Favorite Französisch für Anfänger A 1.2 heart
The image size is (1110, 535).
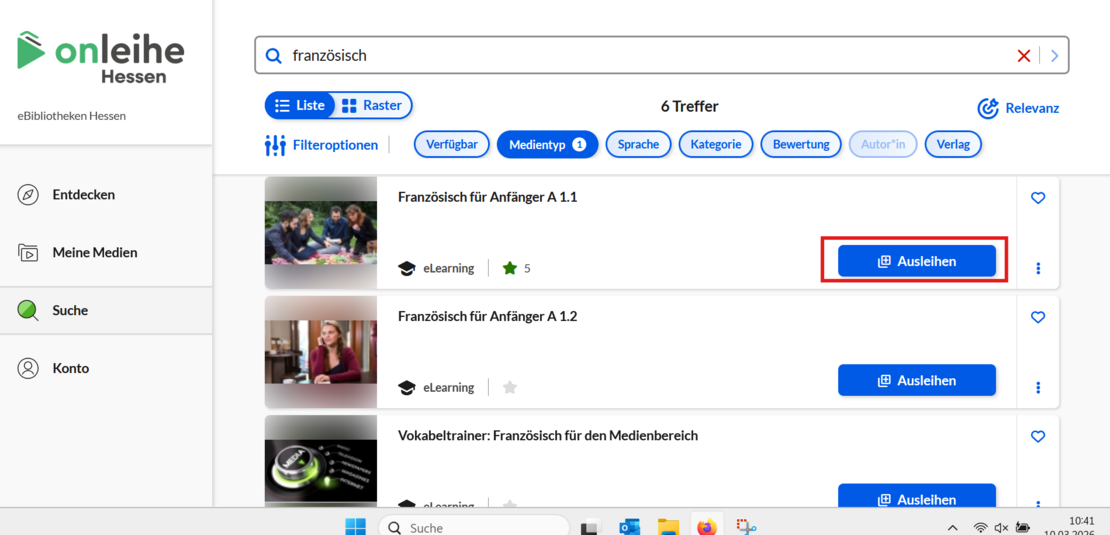point(1038,317)
